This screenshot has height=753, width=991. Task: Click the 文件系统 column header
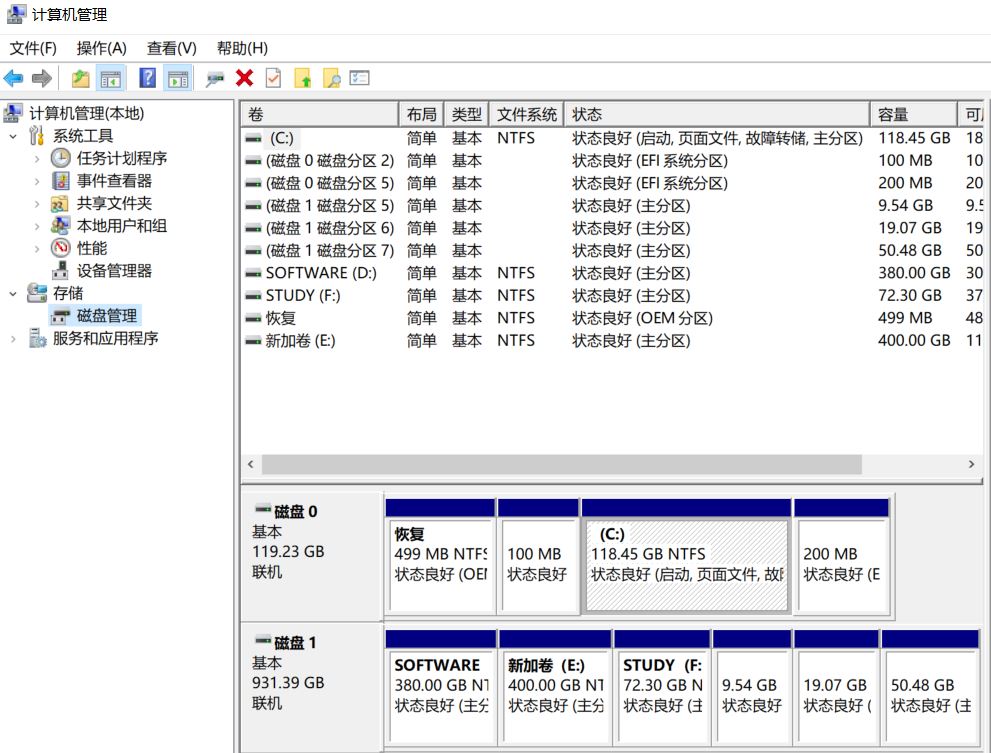click(x=526, y=114)
